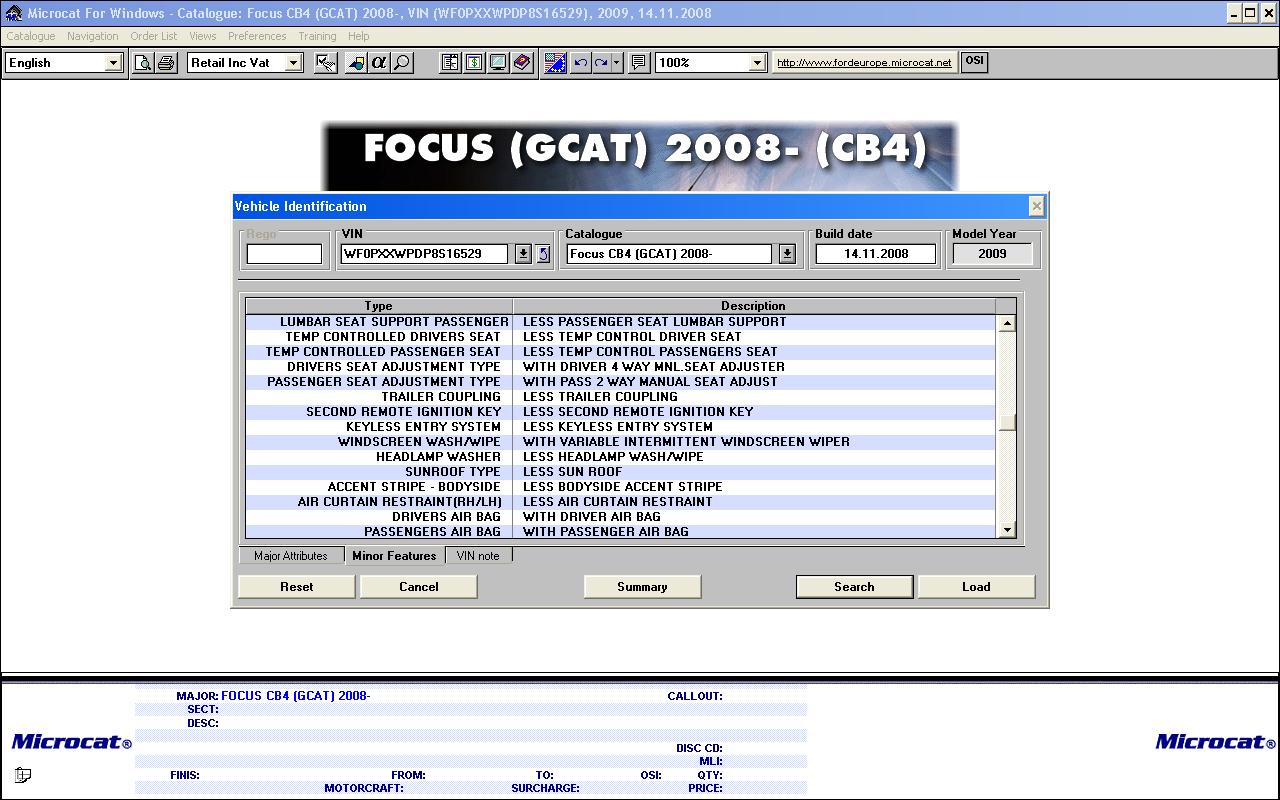The image size is (1280, 800).
Task: Click the VIN refresh icon
Action: [x=543, y=254]
